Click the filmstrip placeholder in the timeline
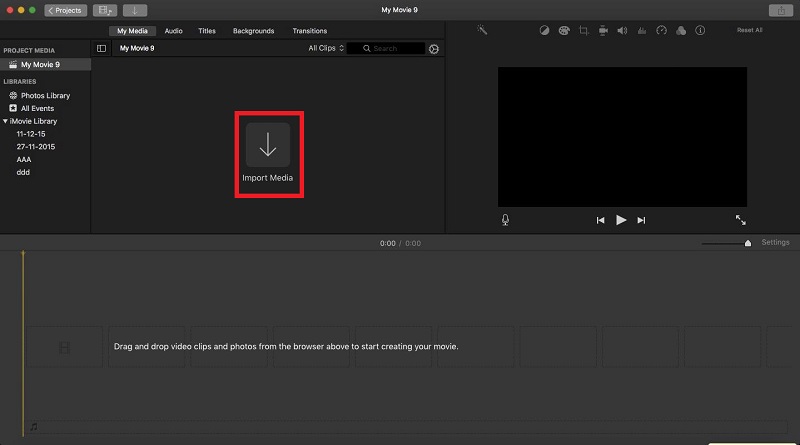 pyautogui.click(x=64, y=348)
